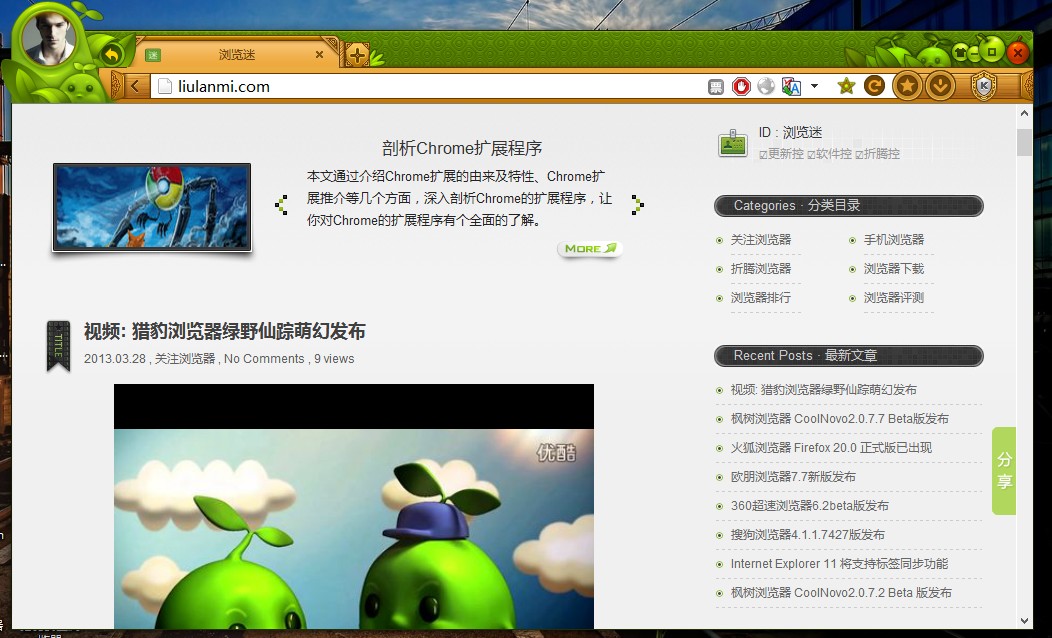Click the grey globe icon in address bar
The width and height of the screenshot is (1052, 638).
tap(766, 87)
